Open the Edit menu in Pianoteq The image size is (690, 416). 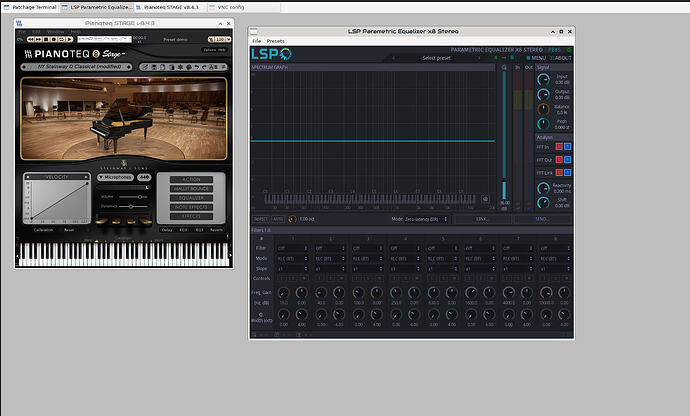tap(37, 32)
